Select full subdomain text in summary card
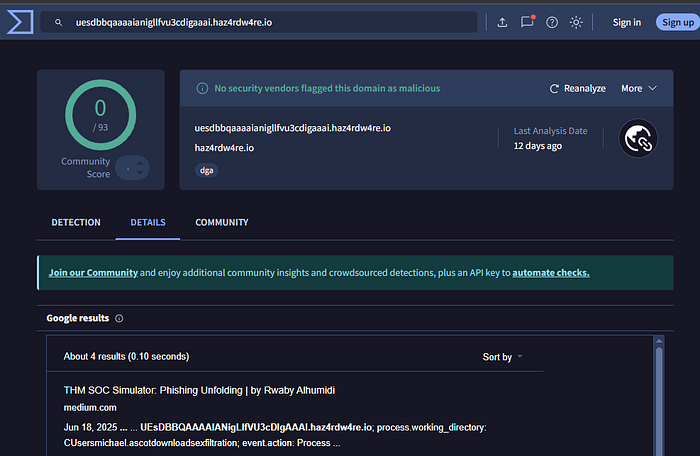 pyautogui.click(x=292, y=128)
